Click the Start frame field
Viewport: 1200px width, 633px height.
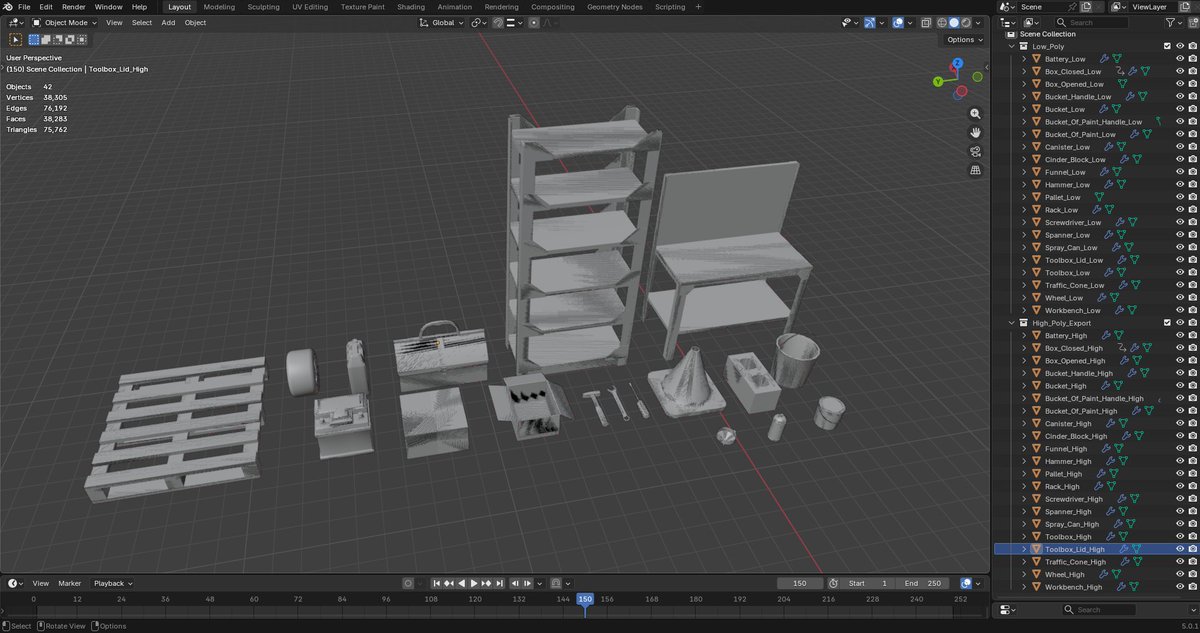pos(869,583)
